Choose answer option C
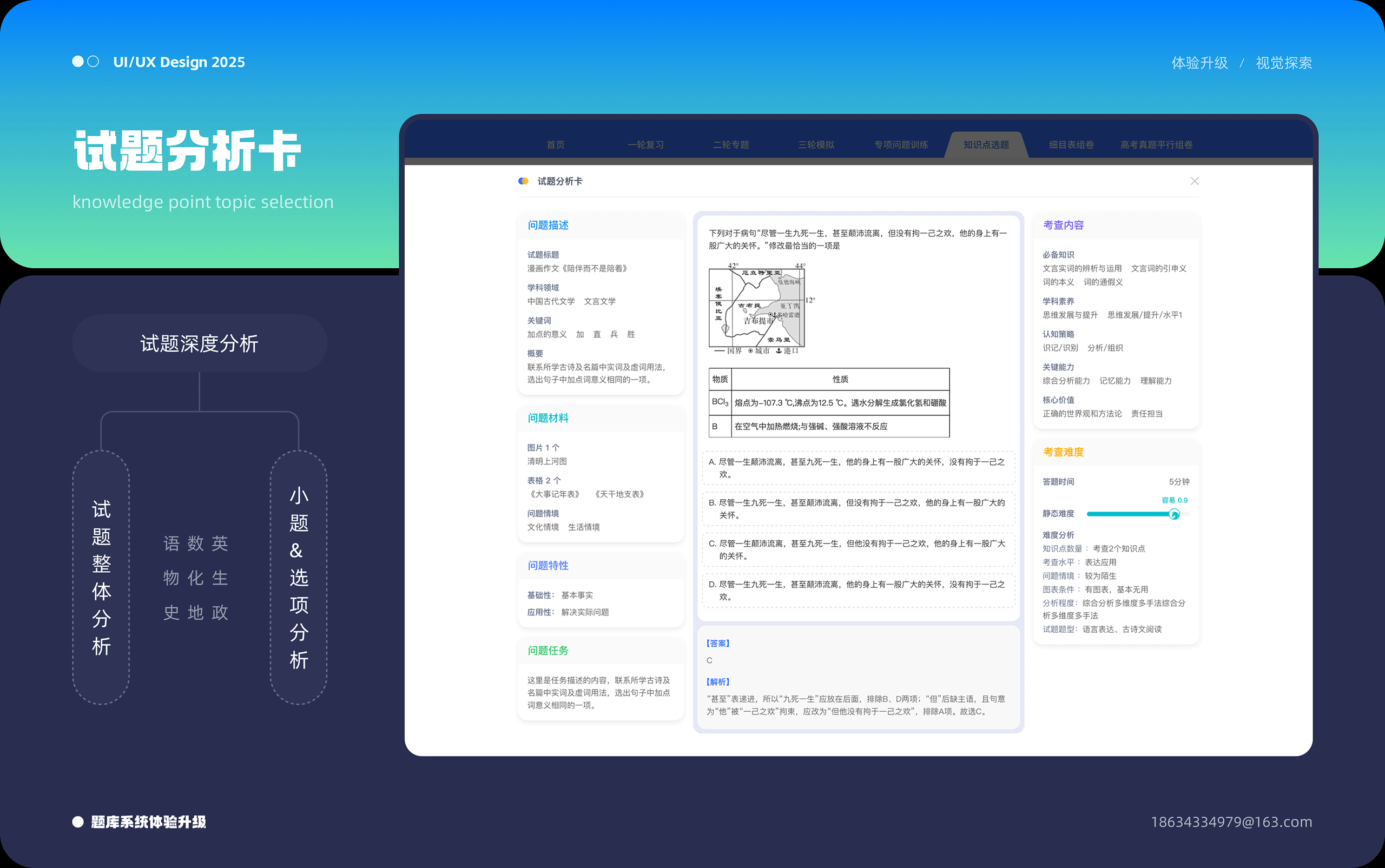1385x868 pixels. 858,549
